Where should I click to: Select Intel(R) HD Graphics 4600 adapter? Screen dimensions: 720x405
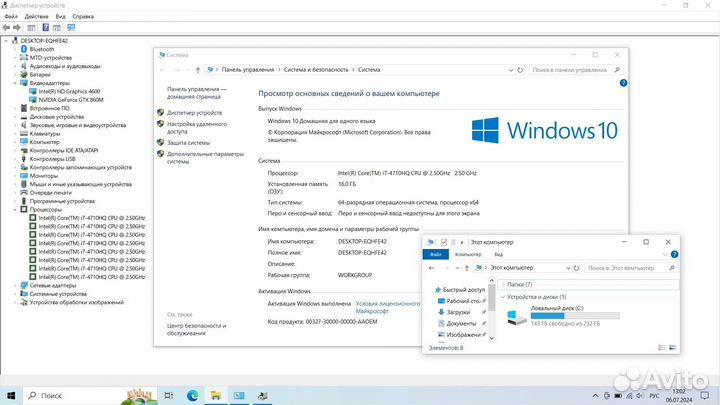pos(69,91)
